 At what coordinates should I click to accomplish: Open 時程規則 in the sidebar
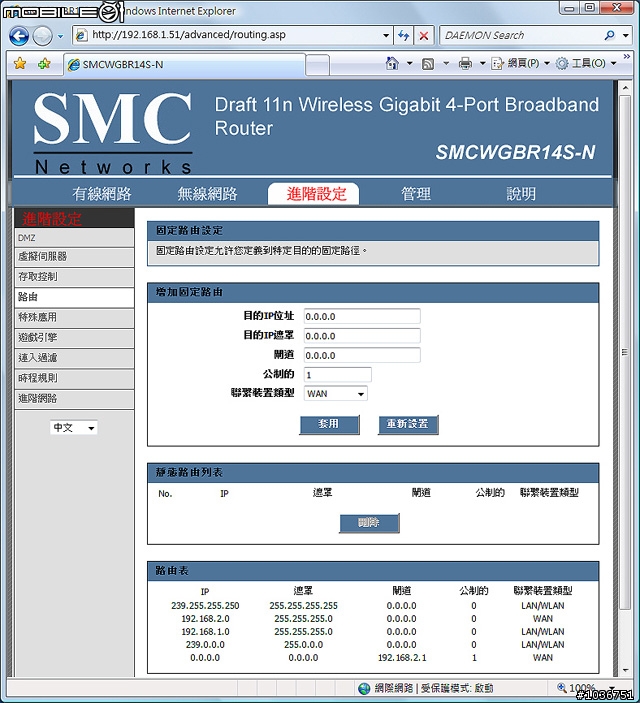click(74, 378)
